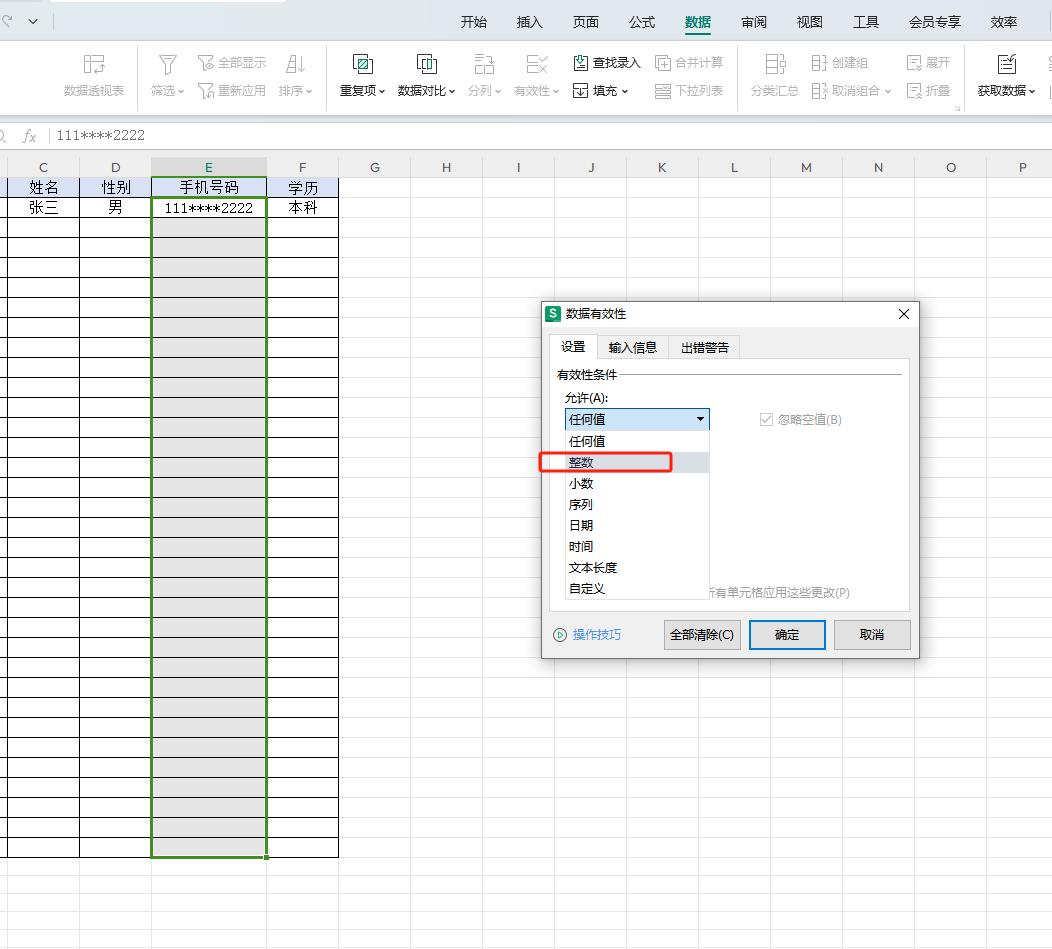Select the 手机号码 header cell
The height and width of the screenshot is (949, 1052).
coord(209,187)
